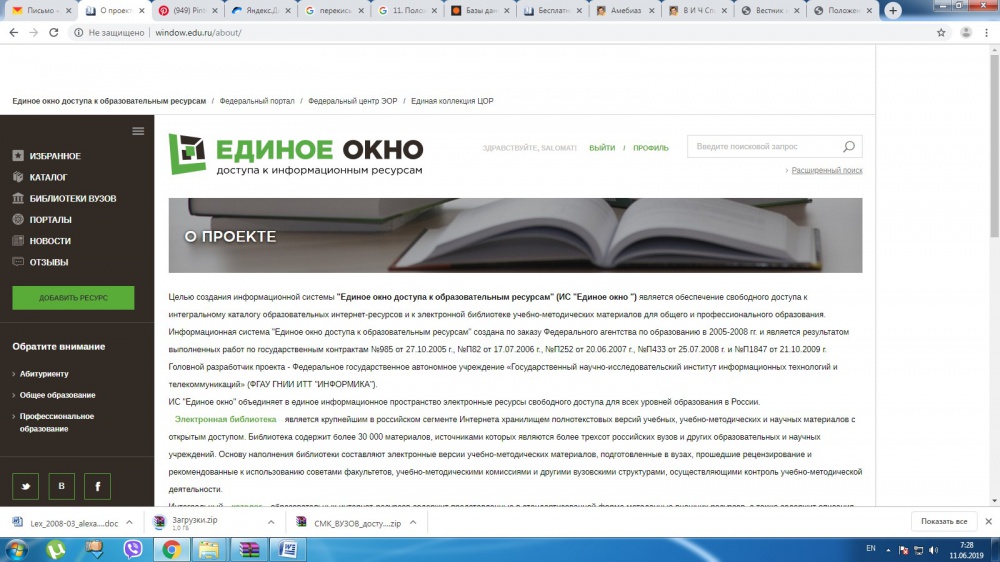
Task: Click the hamburger menu icon in sidebar
Action: coord(138,131)
